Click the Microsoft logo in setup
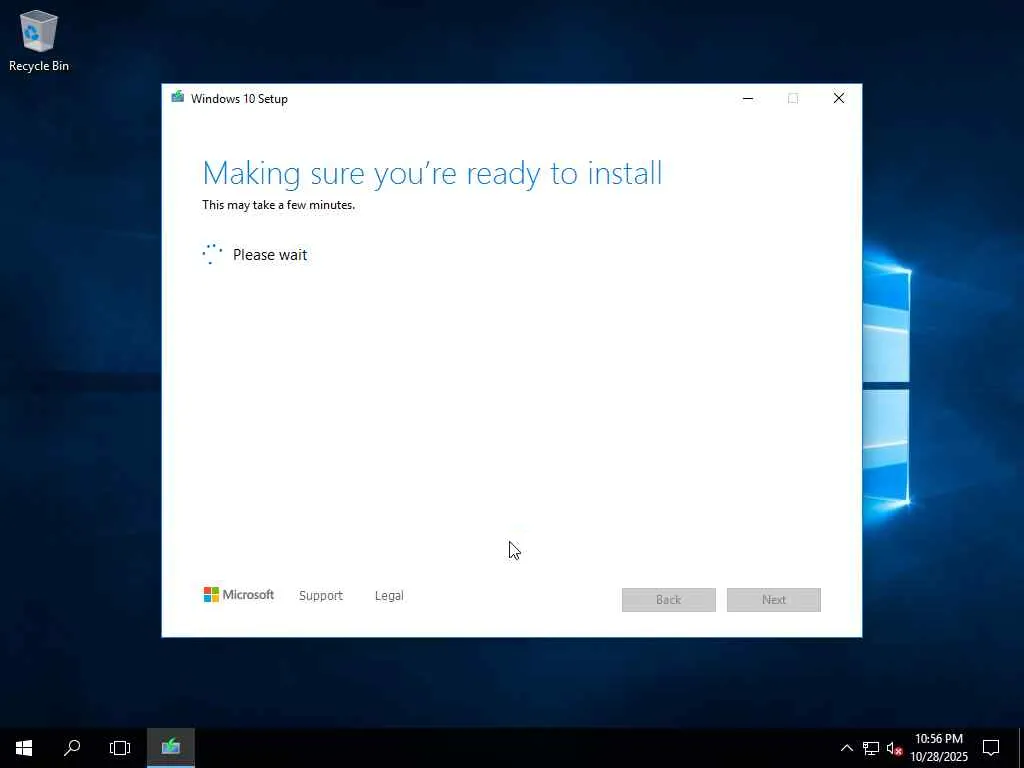 click(238, 594)
